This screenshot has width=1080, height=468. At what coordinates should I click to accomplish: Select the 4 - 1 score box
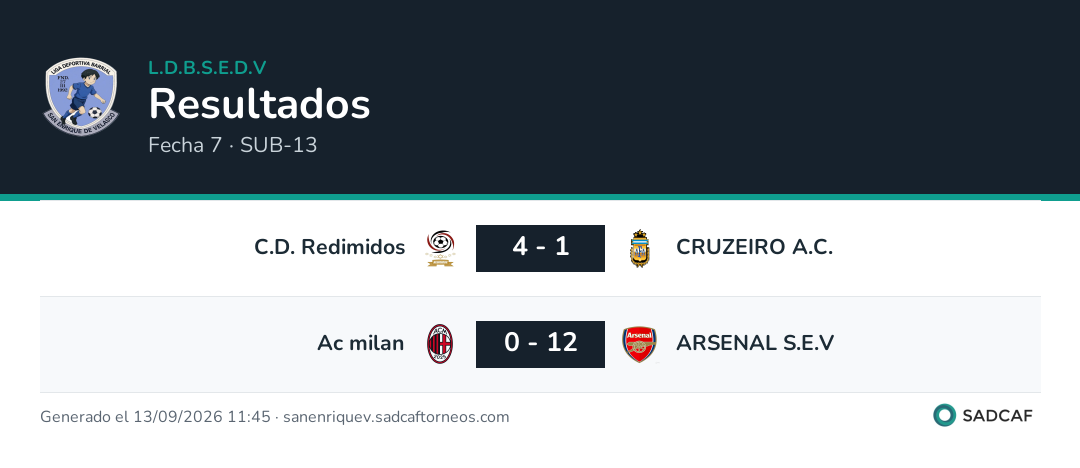(x=540, y=248)
